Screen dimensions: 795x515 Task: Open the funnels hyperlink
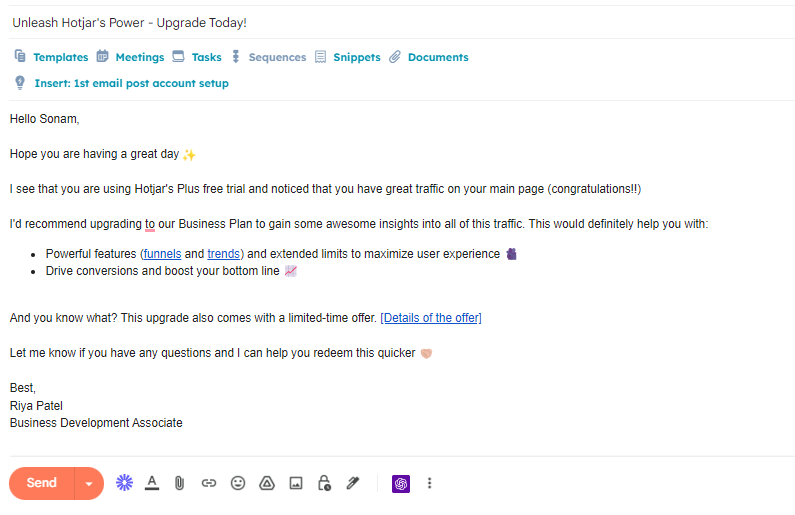point(162,254)
